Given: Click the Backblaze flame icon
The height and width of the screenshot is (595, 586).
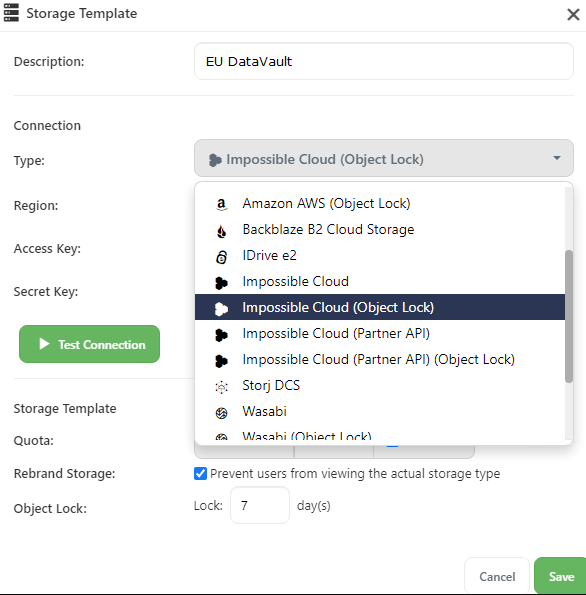Looking at the screenshot, I should (221, 230).
